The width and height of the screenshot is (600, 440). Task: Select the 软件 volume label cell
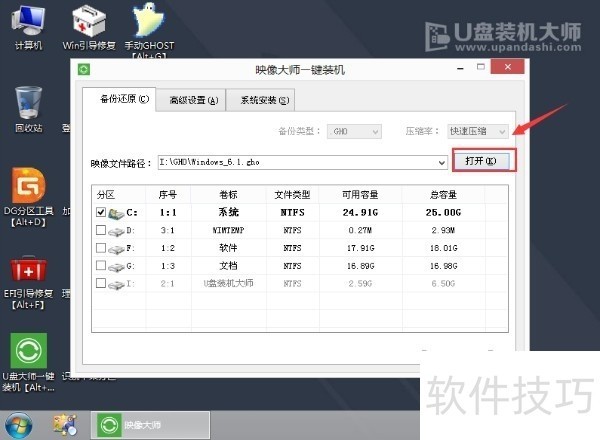[x=228, y=248]
